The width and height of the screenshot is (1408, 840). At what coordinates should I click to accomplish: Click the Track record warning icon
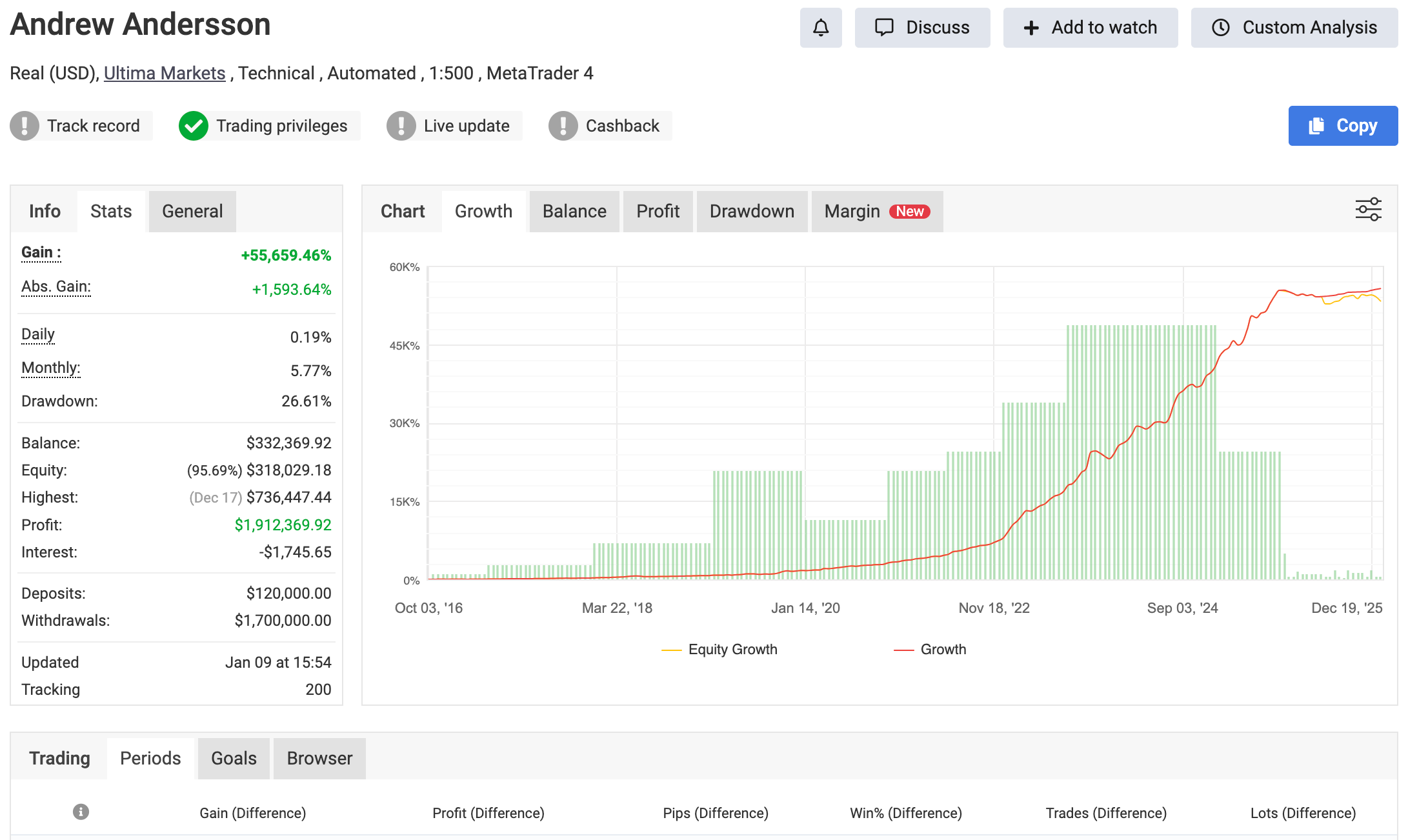click(x=25, y=126)
